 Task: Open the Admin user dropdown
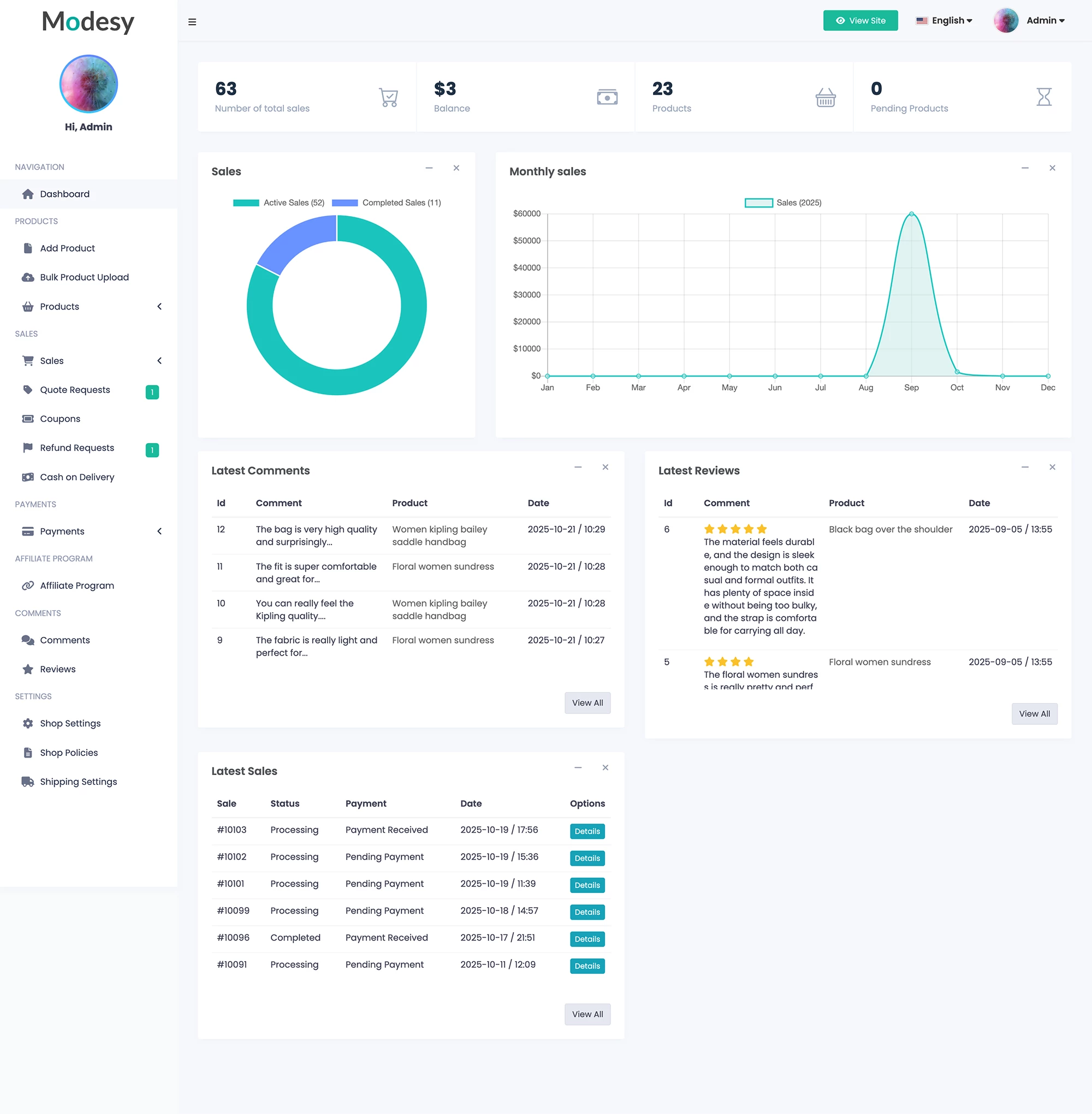coord(1044,21)
